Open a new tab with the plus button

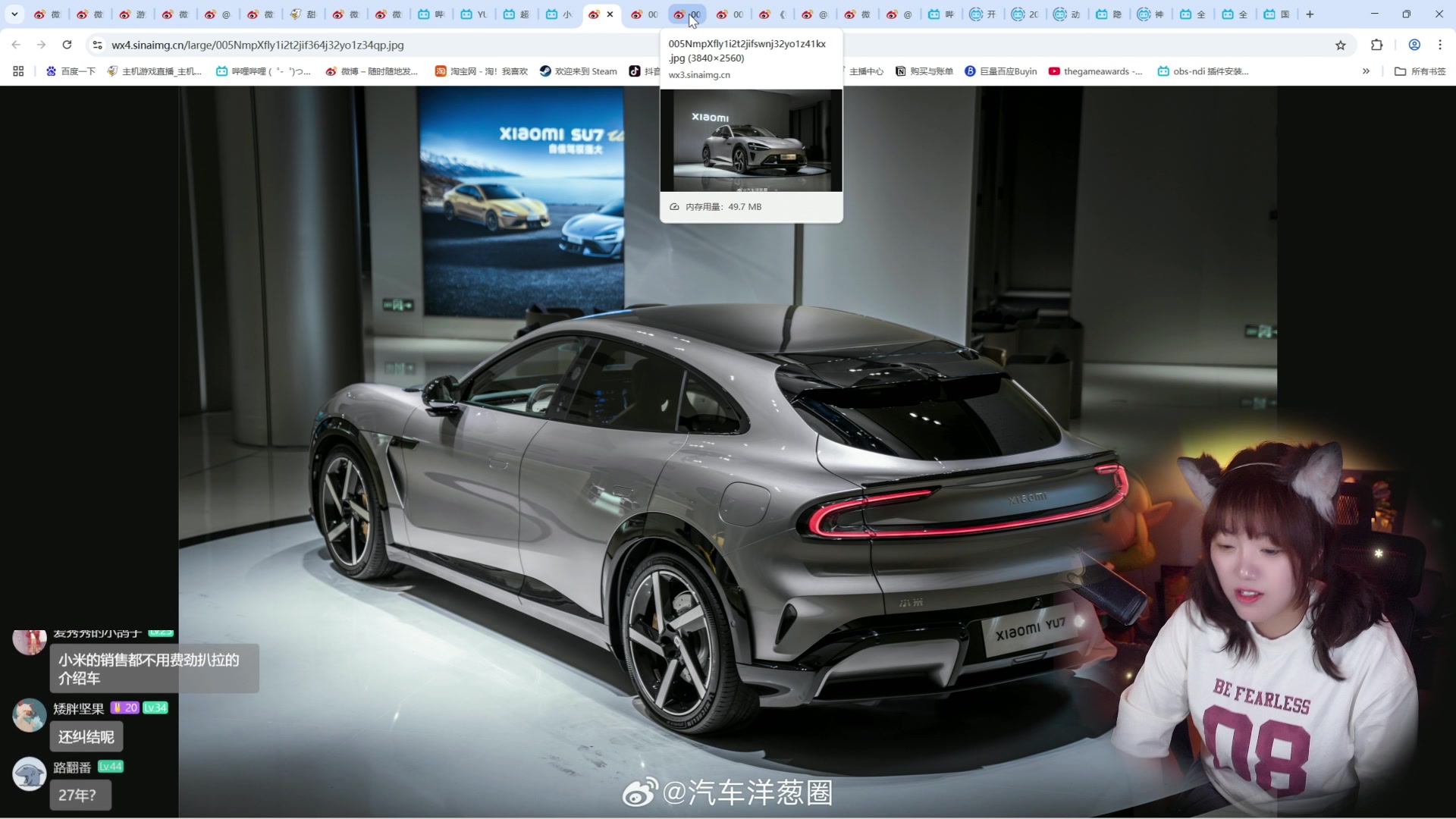pyautogui.click(x=1310, y=14)
